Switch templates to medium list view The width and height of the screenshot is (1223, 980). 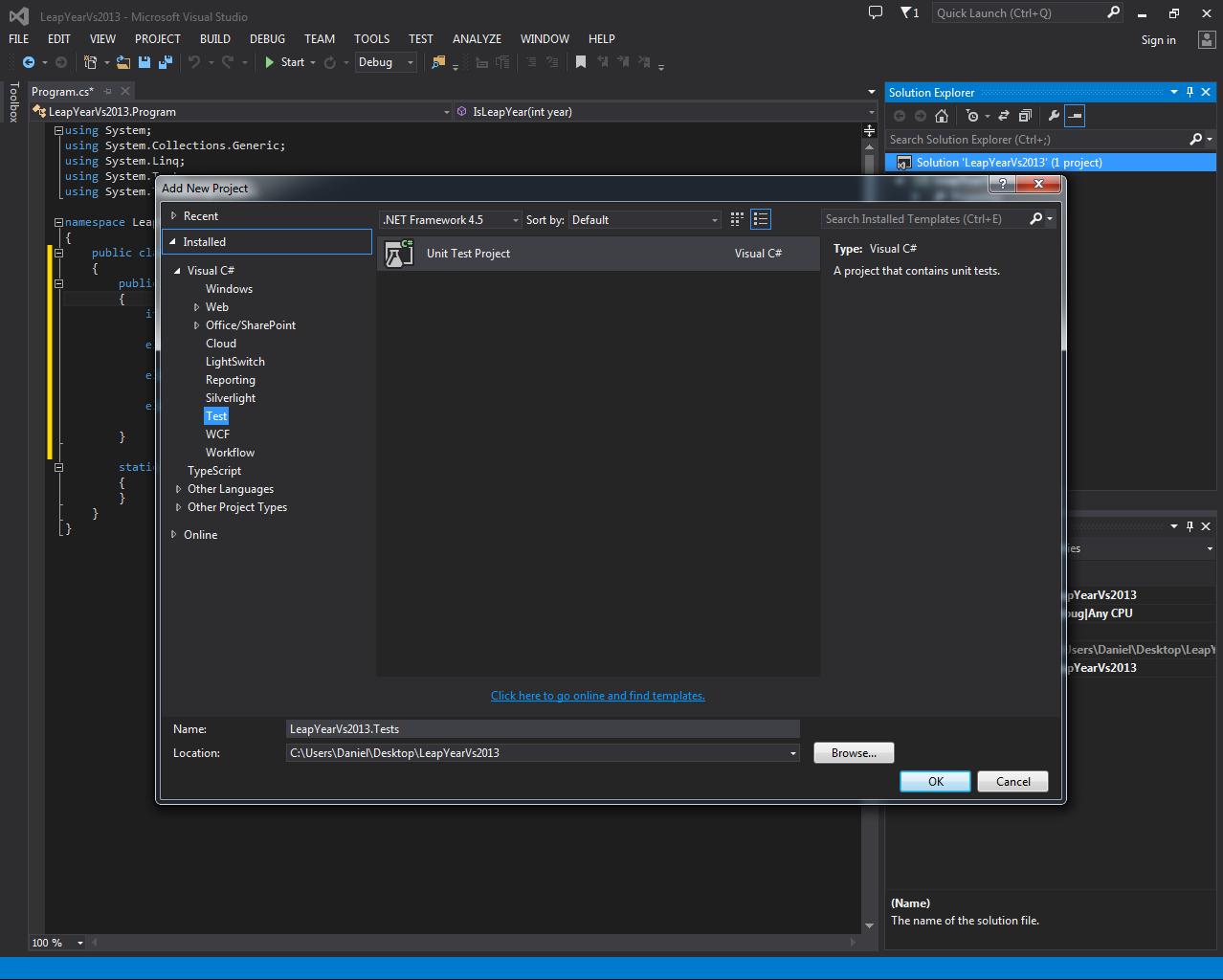click(761, 219)
